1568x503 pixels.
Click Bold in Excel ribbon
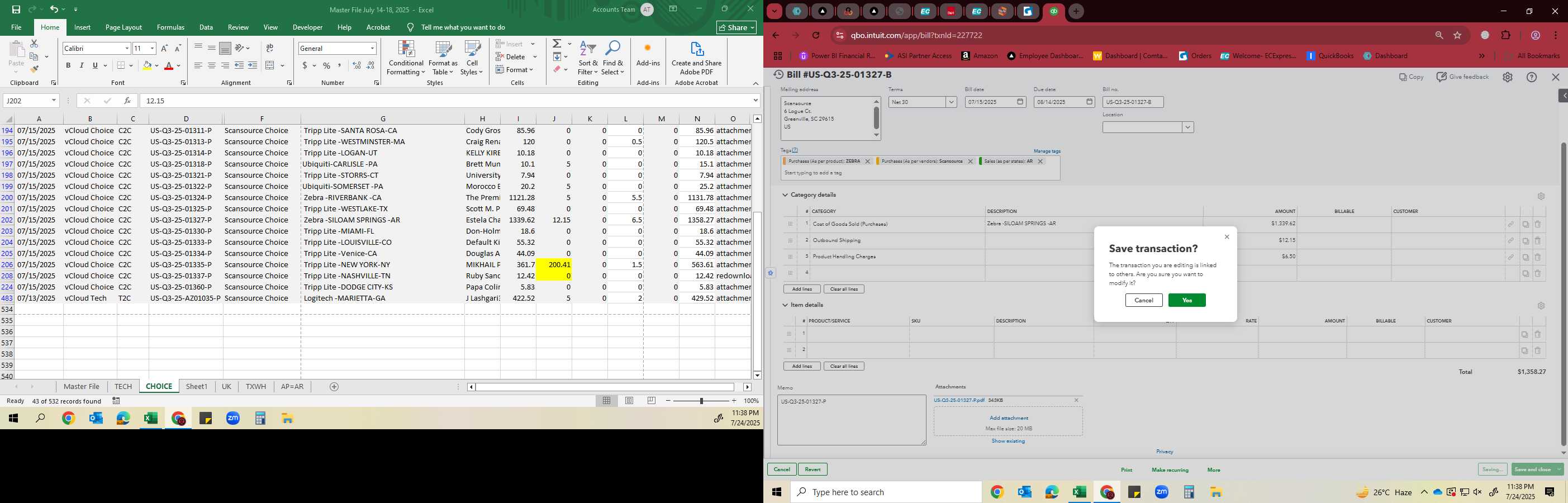click(68, 66)
